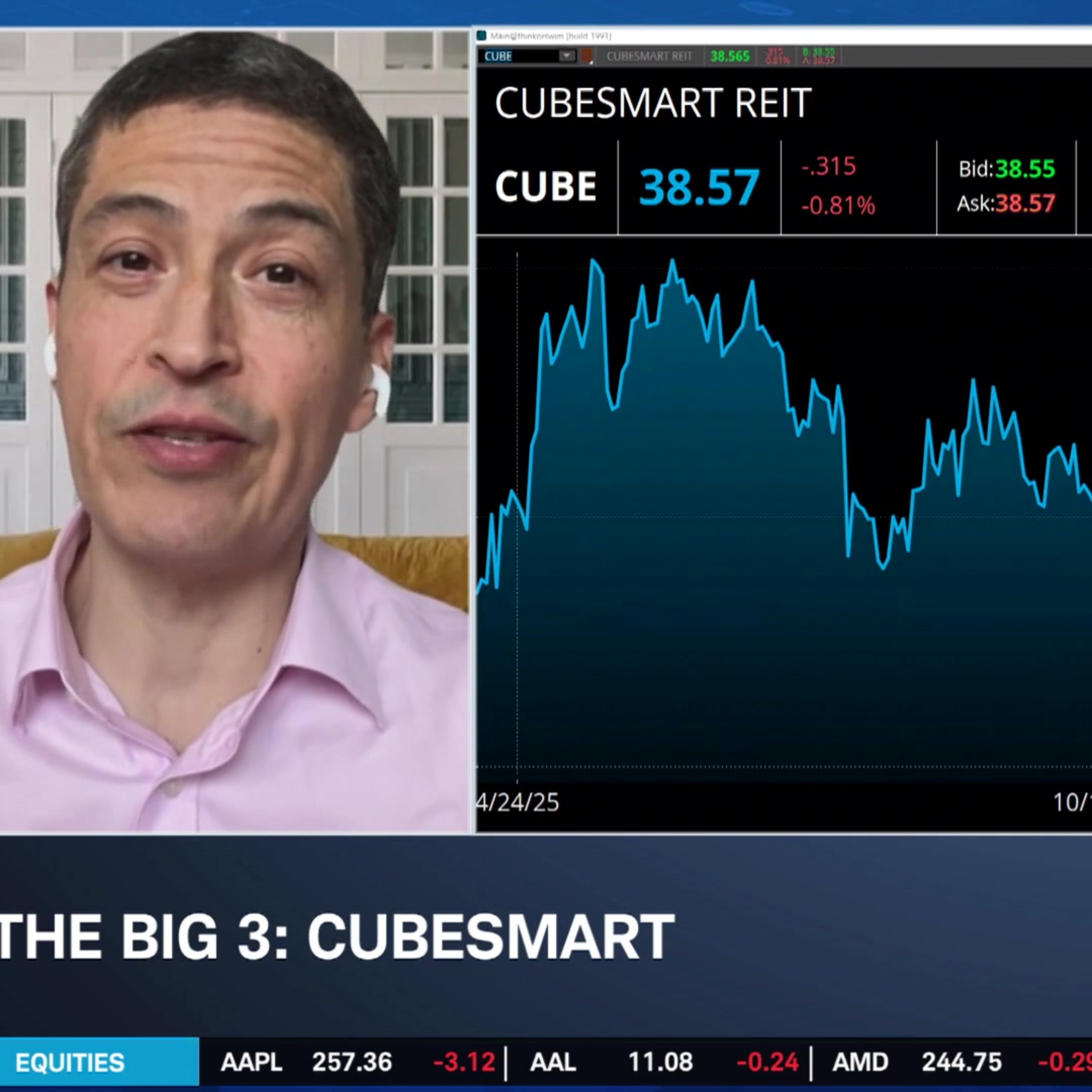Click the AAPL change -3.12
This screenshot has height=1092, width=1092.
click(464, 1063)
